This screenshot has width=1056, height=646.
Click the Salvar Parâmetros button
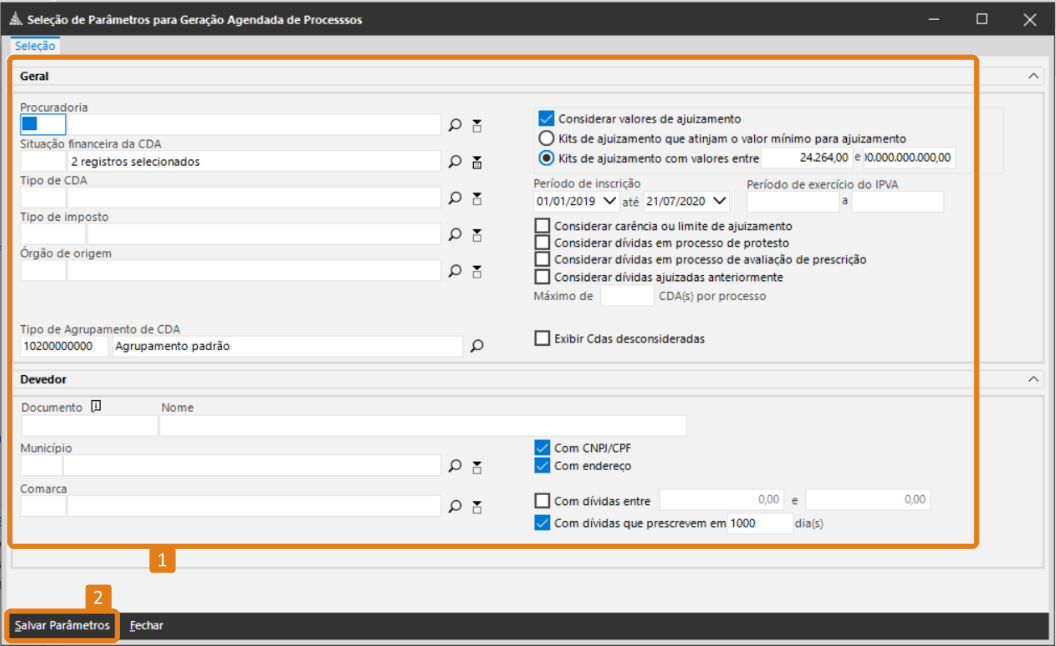[62, 625]
